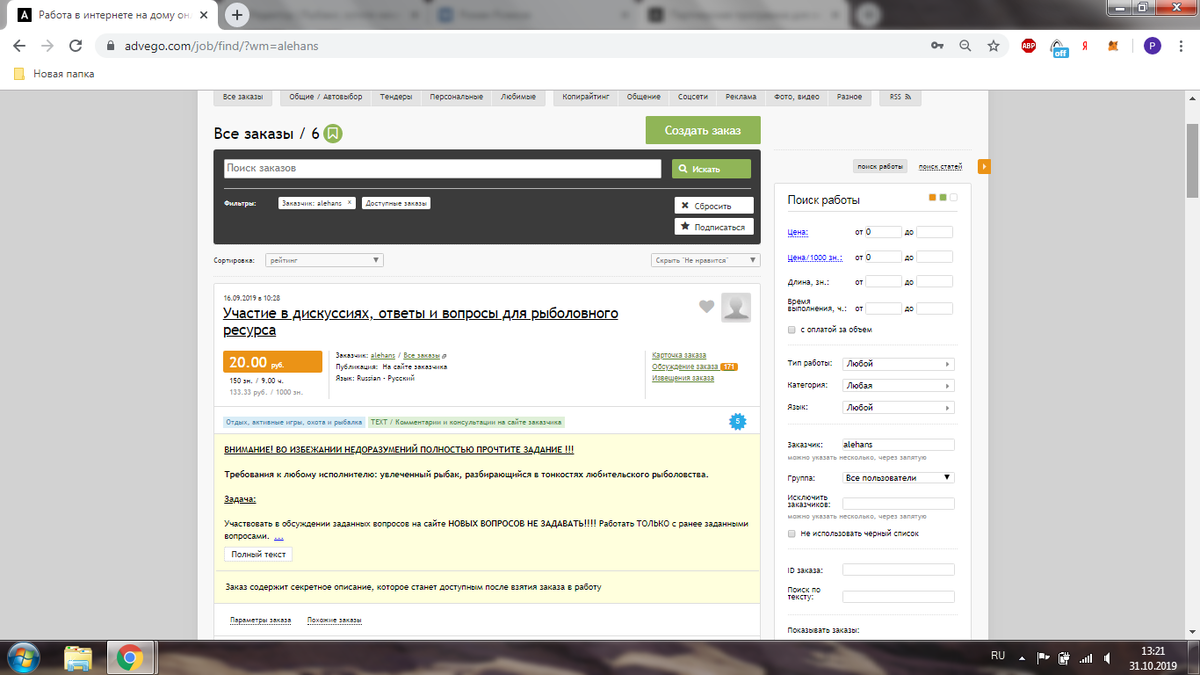Viewport: 1200px width, 675px height.
Task: Check the 'с оплатой за объем' checkbox
Action: (x=793, y=329)
